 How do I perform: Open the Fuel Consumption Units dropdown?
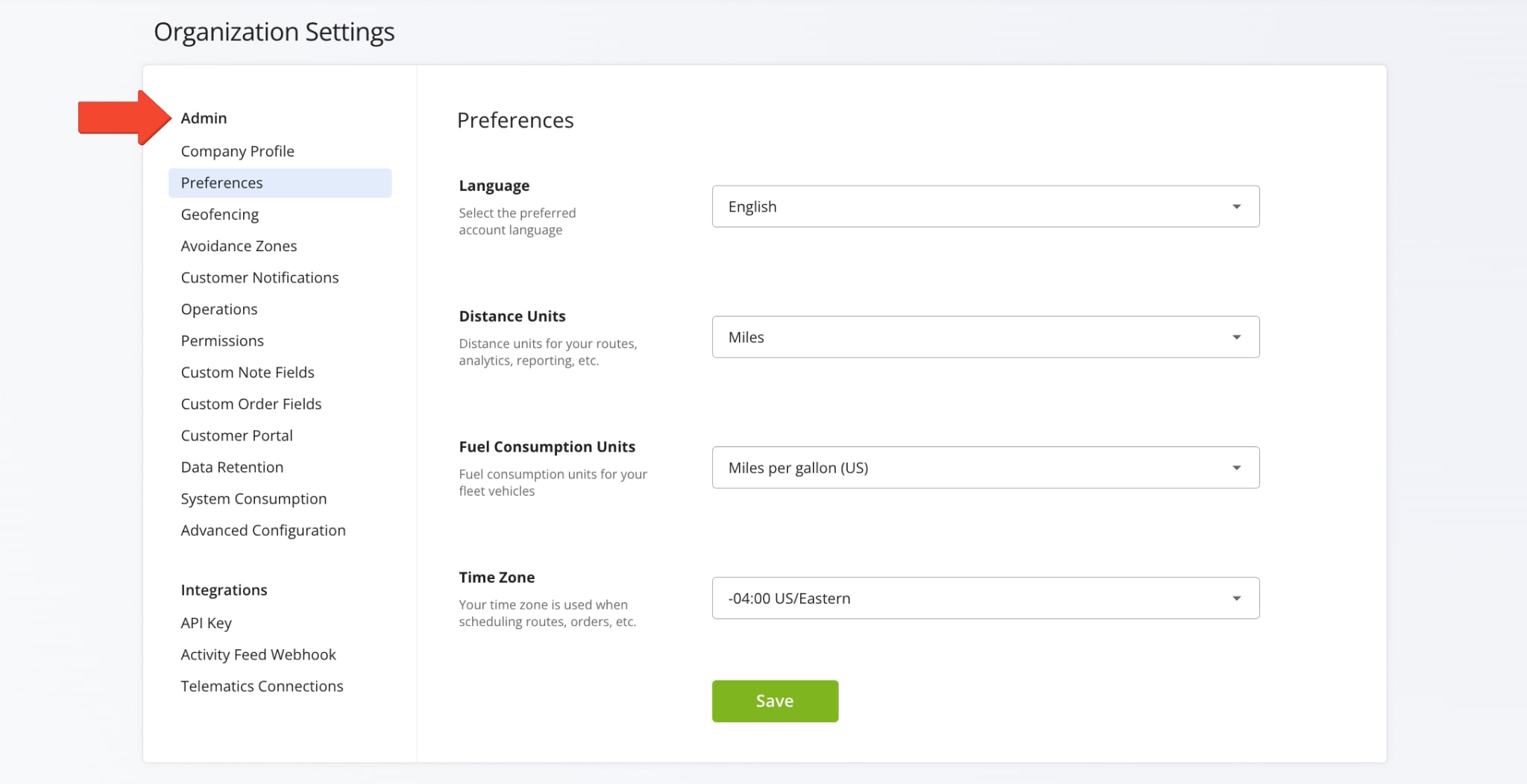(985, 467)
